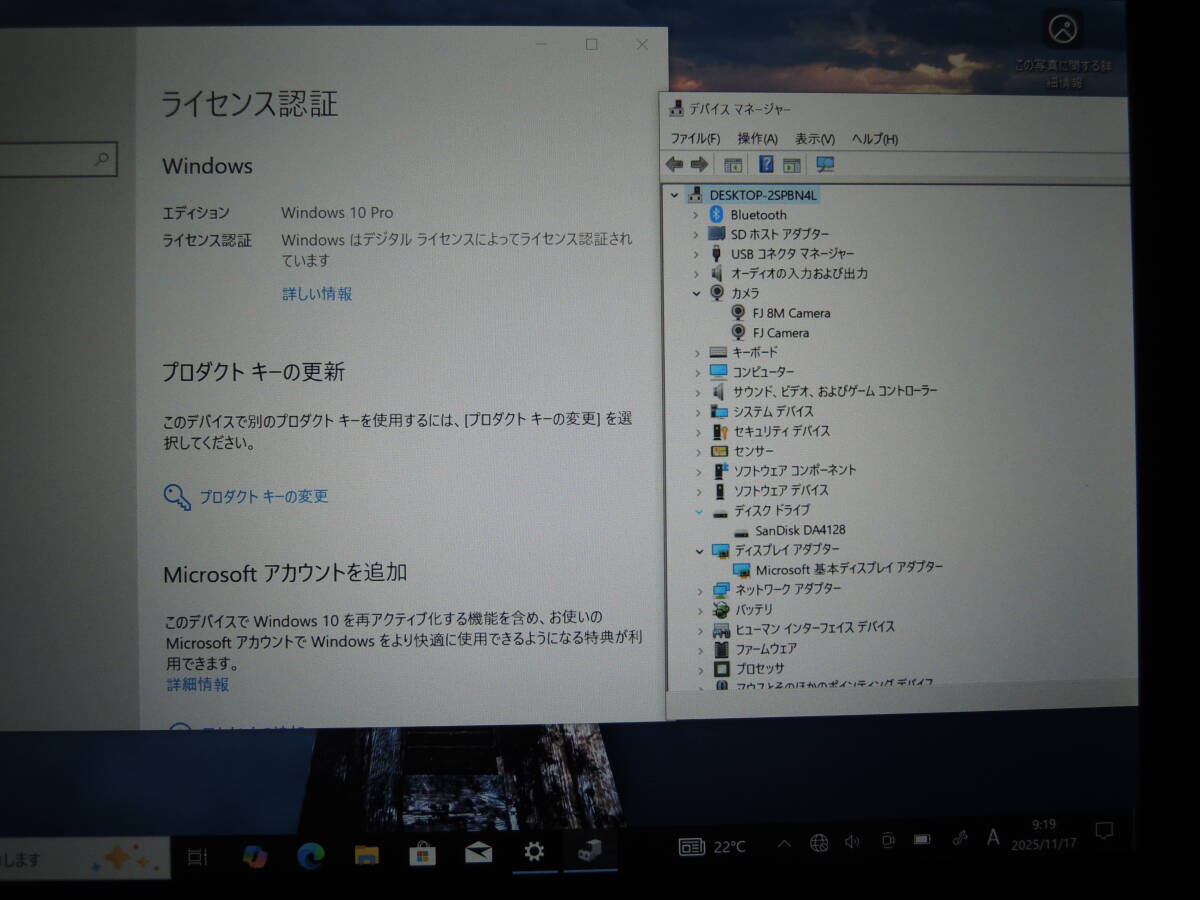Click the コンピューター monitor icon
The width and height of the screenshot is (1200, 900).
[718, 371]
